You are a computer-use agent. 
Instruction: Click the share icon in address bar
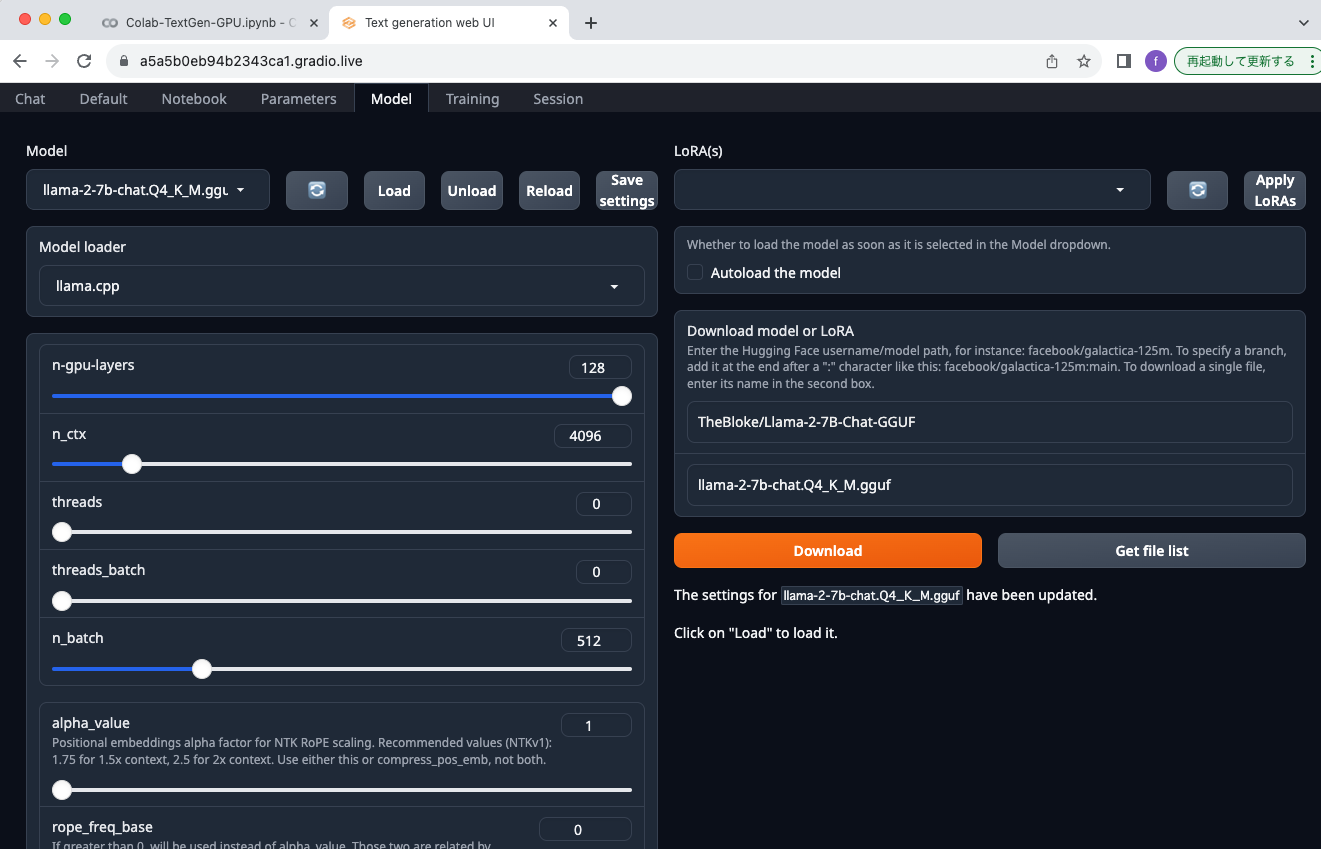[x=1052, y=61]
